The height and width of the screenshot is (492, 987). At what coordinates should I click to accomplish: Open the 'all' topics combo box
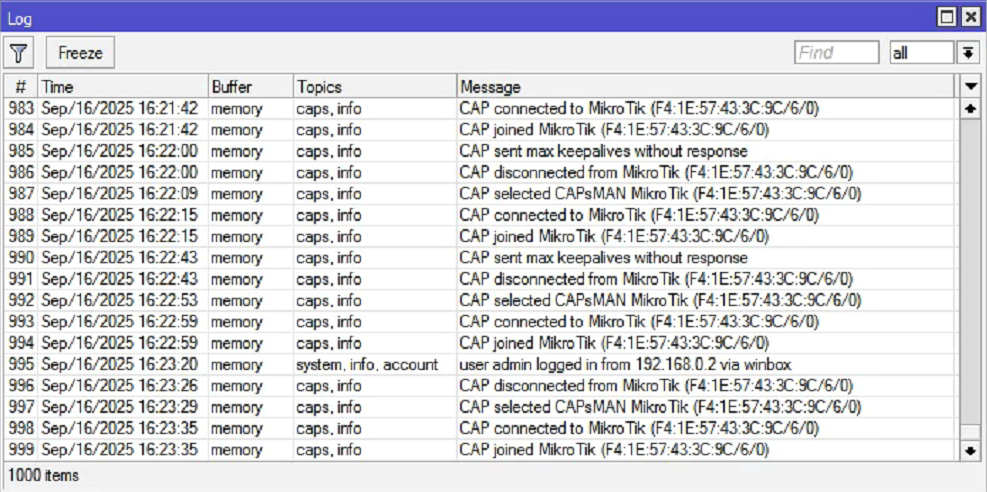pos(921,53)
